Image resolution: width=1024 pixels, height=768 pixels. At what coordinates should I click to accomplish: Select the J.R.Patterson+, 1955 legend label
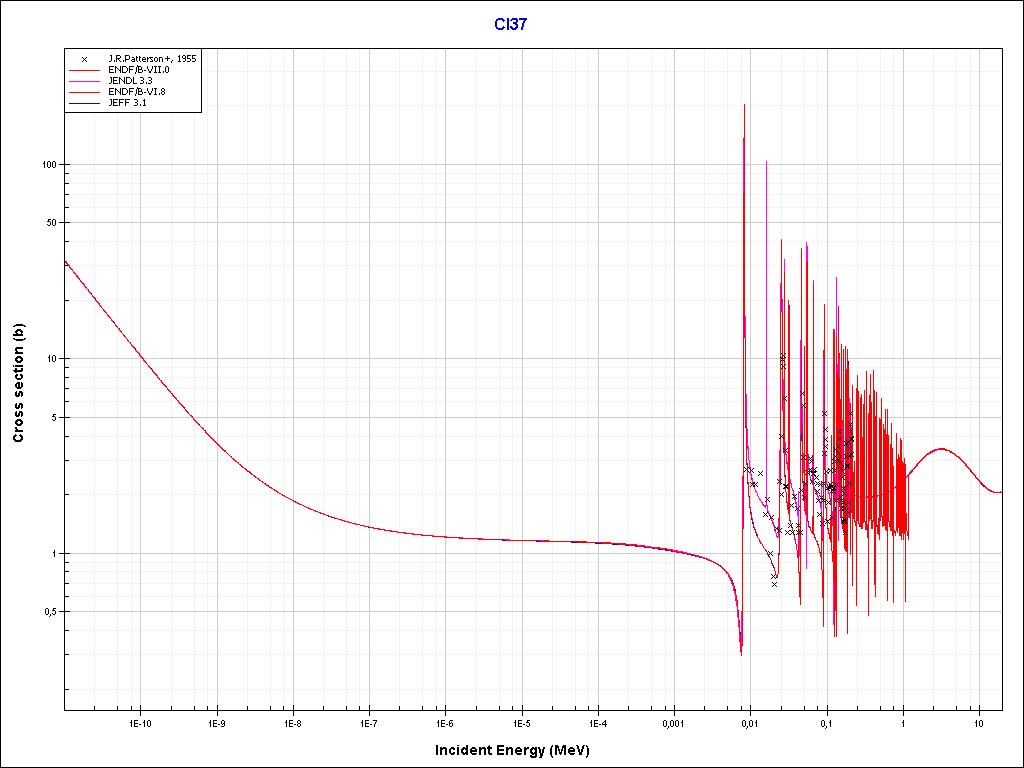tap(152, 59)
